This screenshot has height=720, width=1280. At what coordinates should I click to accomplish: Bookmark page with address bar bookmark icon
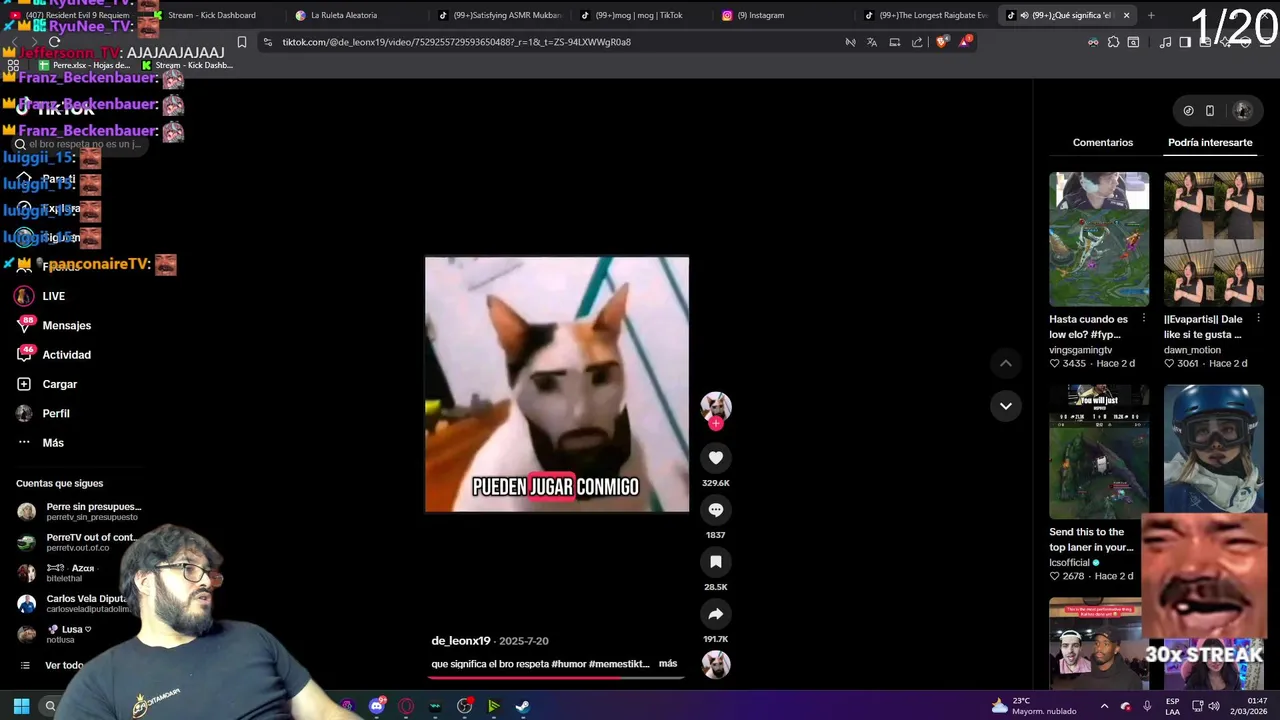(242, 42)
